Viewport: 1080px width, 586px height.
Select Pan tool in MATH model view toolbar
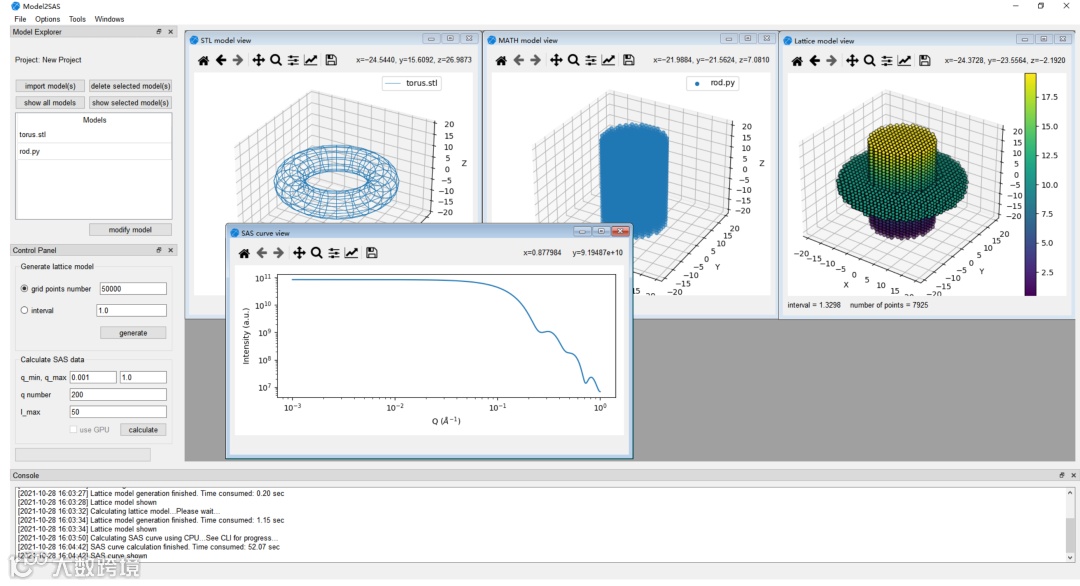coord(556,61)
